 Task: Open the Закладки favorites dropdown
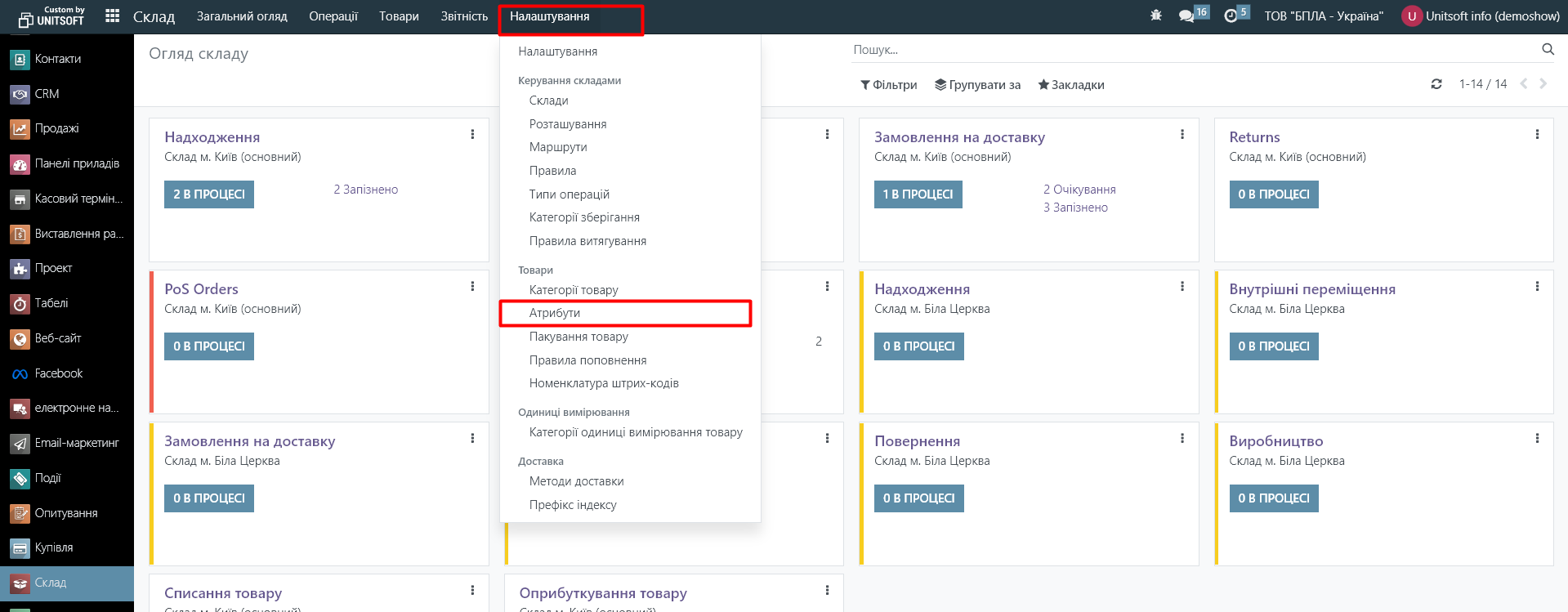(1071, 85)
